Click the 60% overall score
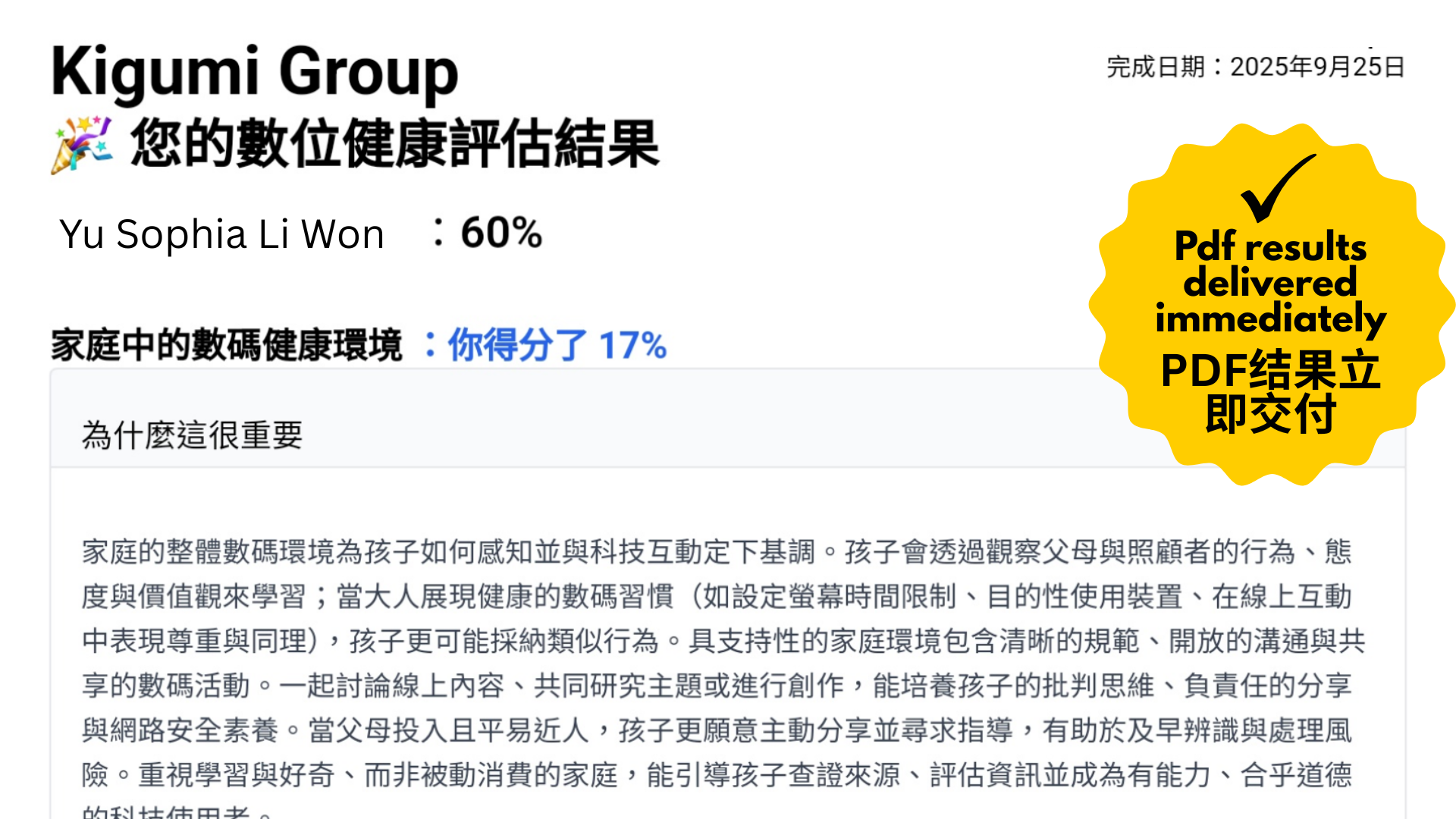The image size is (1456, 819). pos(501,232)
